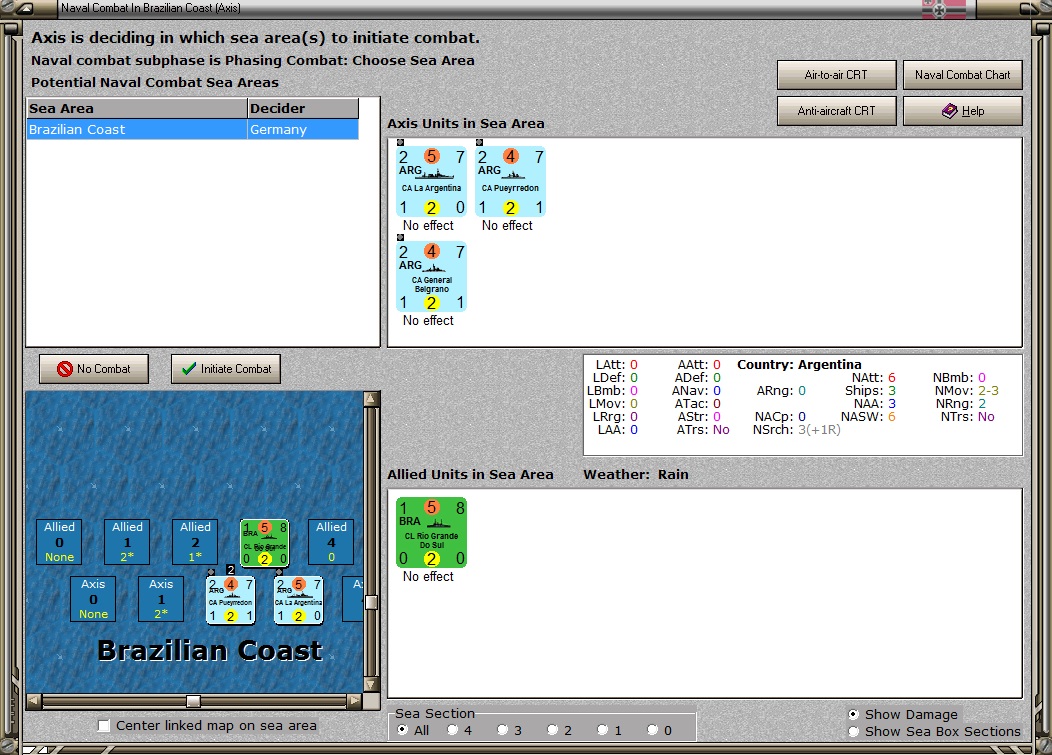Click the Country: Argentina label
The image size is (1052, 755).
click(x=799, y=364)
